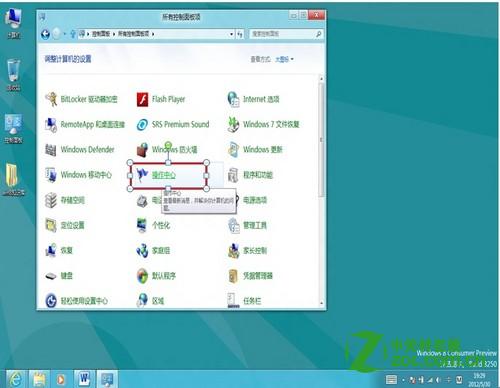Open Windows 防火墙
500x388 pixels.
tap(167, 150)
